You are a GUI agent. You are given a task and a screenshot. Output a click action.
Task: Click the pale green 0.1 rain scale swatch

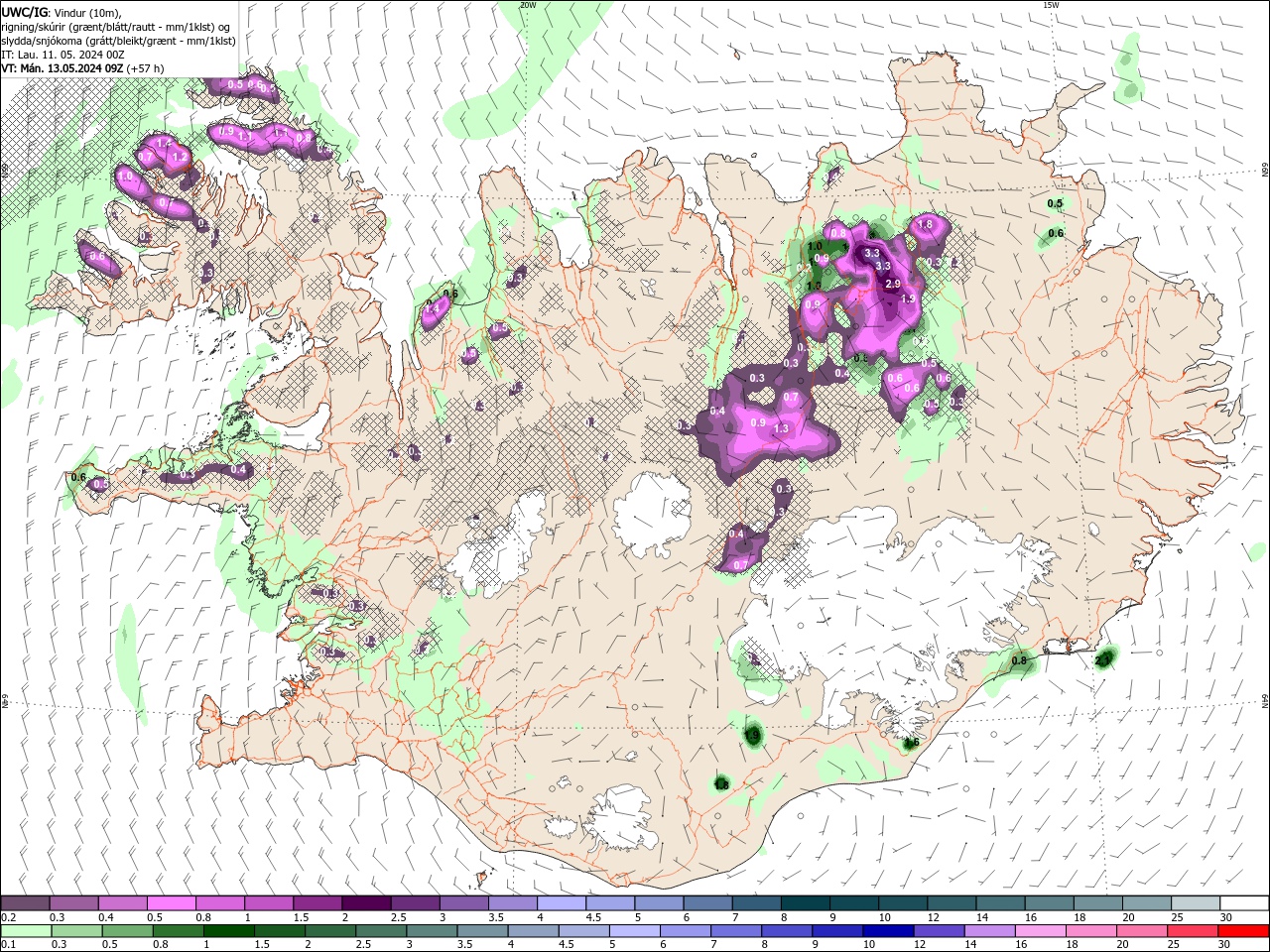(25, 931)
